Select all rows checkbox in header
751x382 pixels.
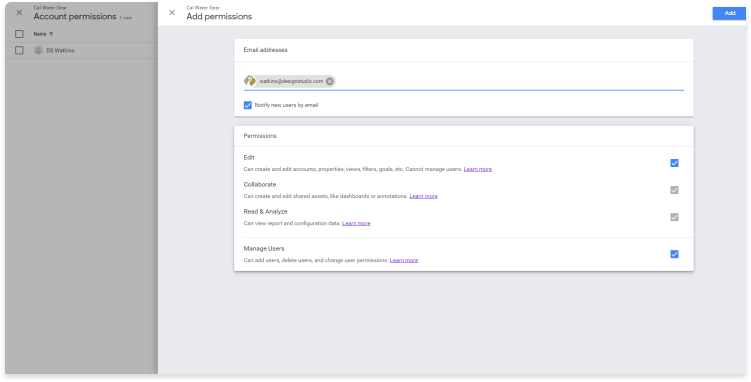[x=19, y=34]
